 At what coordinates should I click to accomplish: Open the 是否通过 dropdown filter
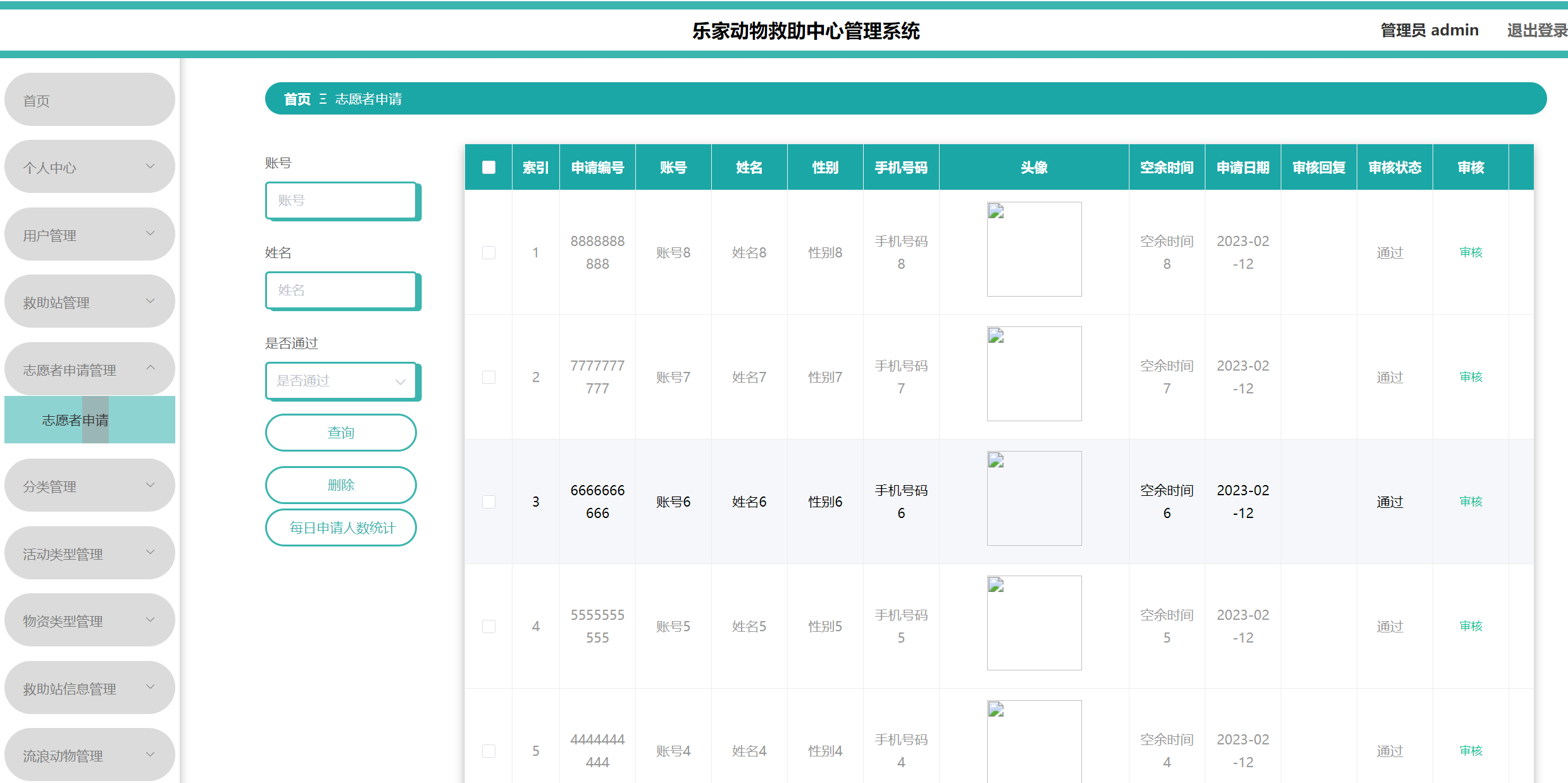point(341,381)
